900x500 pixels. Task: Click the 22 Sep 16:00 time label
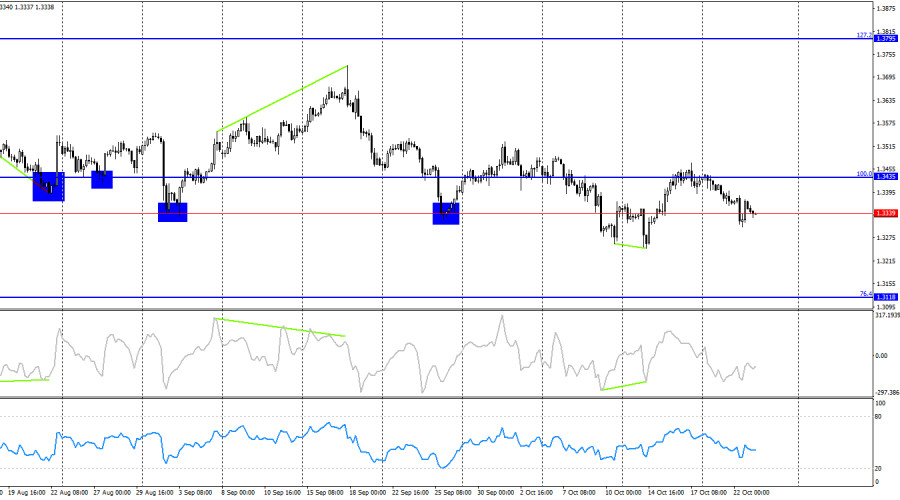click(x=410, y=493)
